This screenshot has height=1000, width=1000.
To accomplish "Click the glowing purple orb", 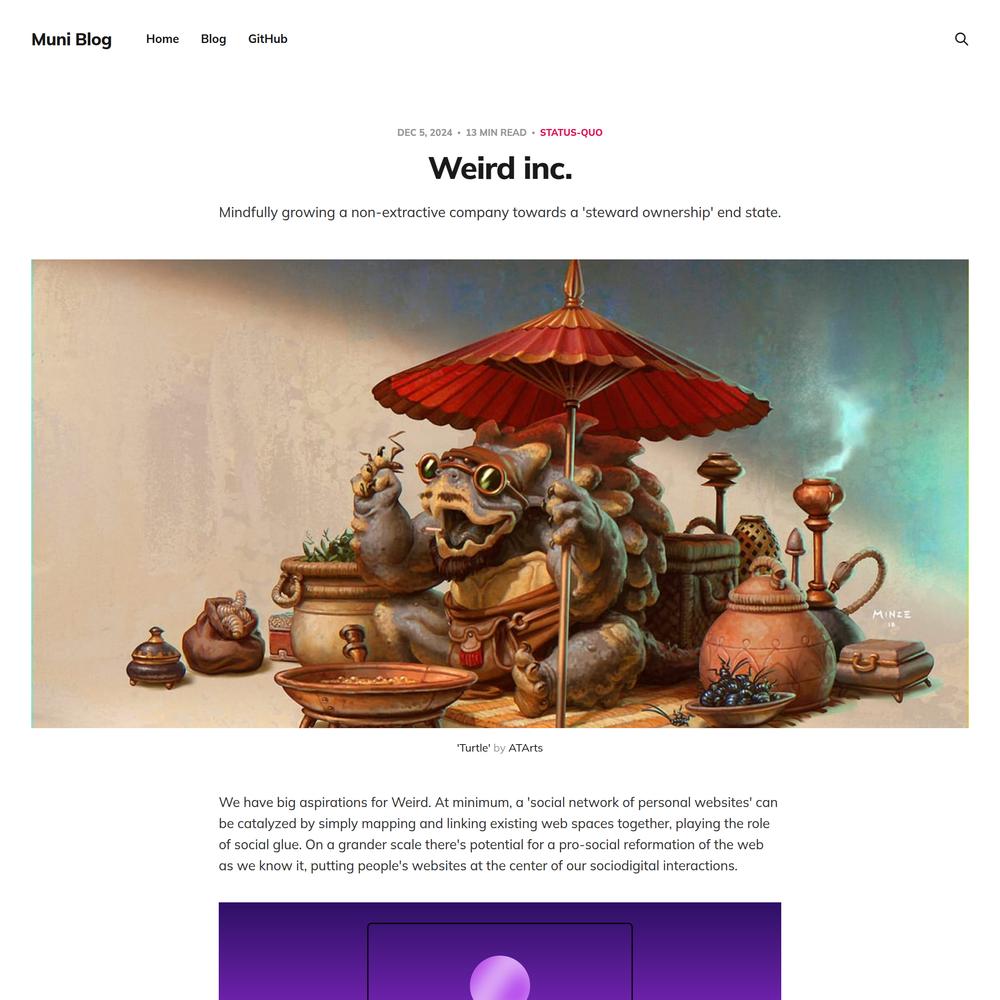I will (x=500, y=978).
